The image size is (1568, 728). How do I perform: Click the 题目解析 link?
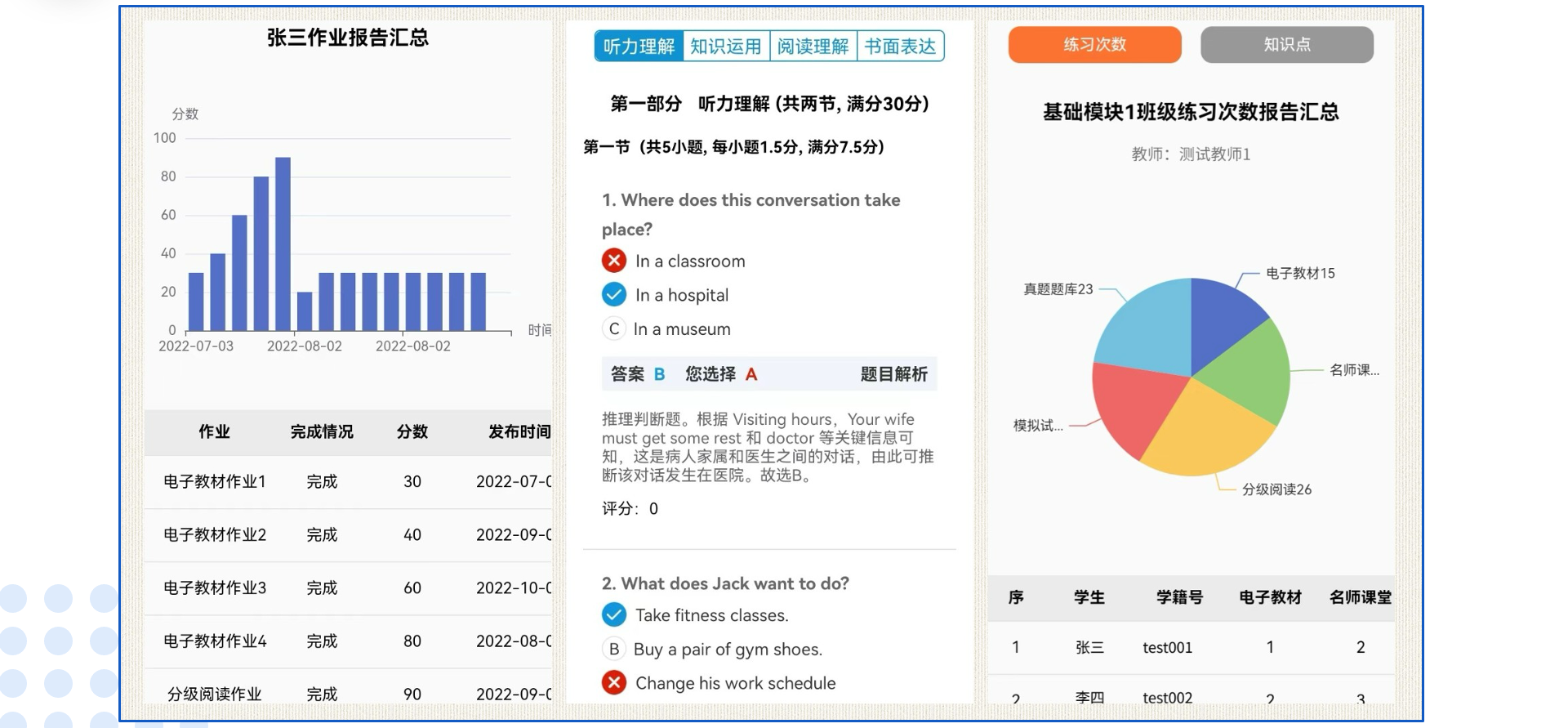[x=893, y=374]
